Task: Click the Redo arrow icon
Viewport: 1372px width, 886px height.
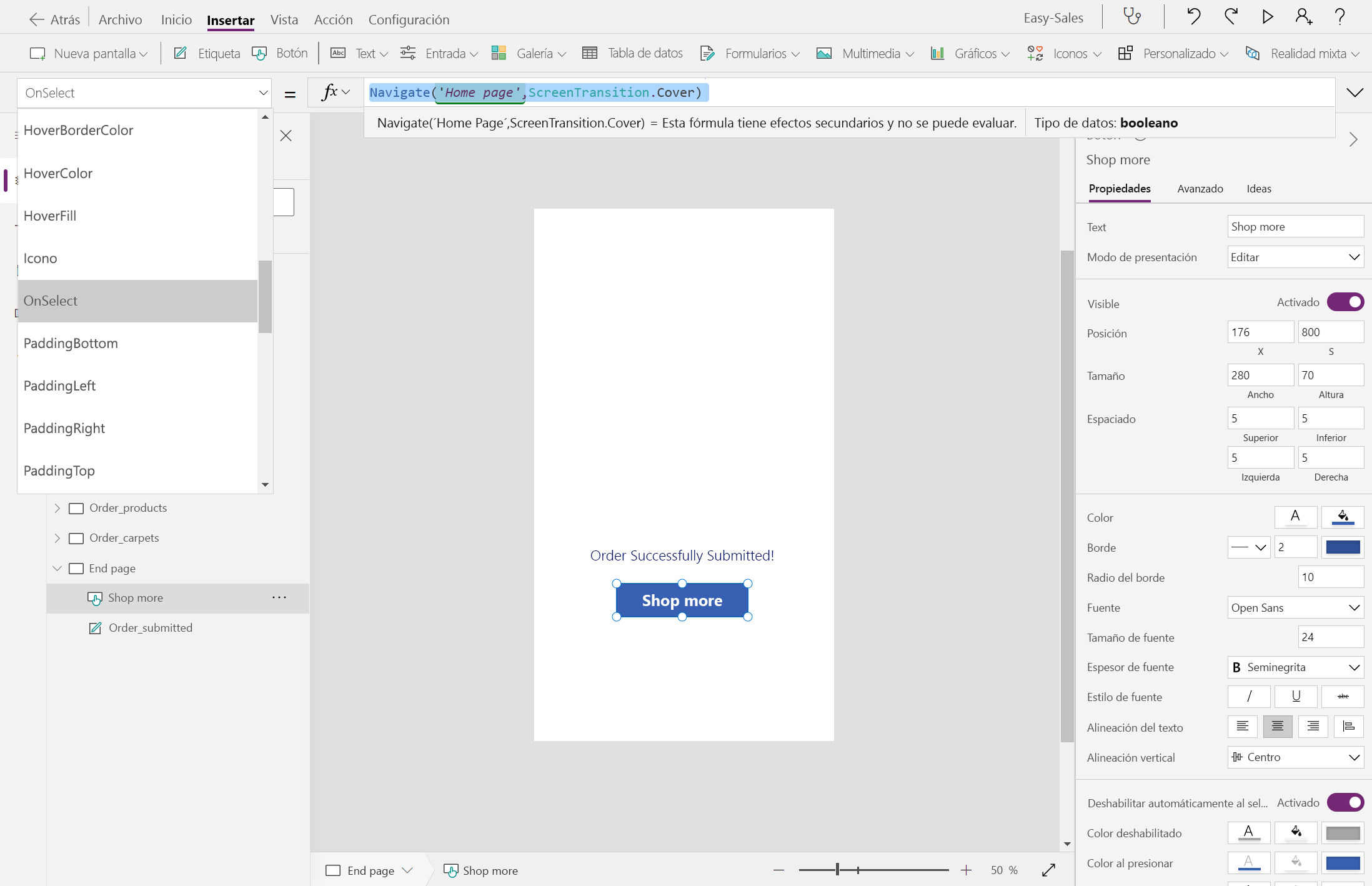Action: (1231, 17)
